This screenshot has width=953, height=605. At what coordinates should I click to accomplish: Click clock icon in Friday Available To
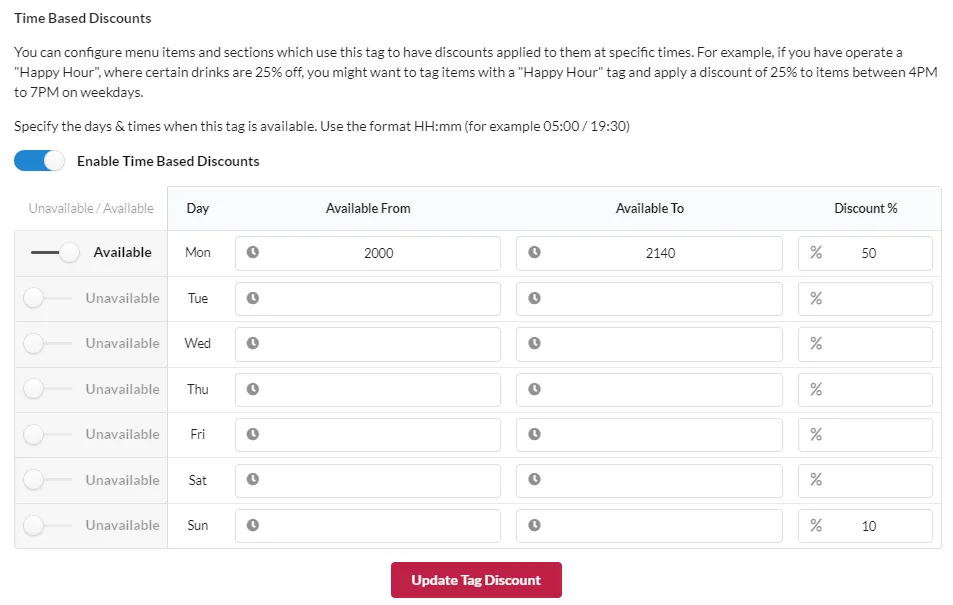pyautogui.click(x=534, y=434)
